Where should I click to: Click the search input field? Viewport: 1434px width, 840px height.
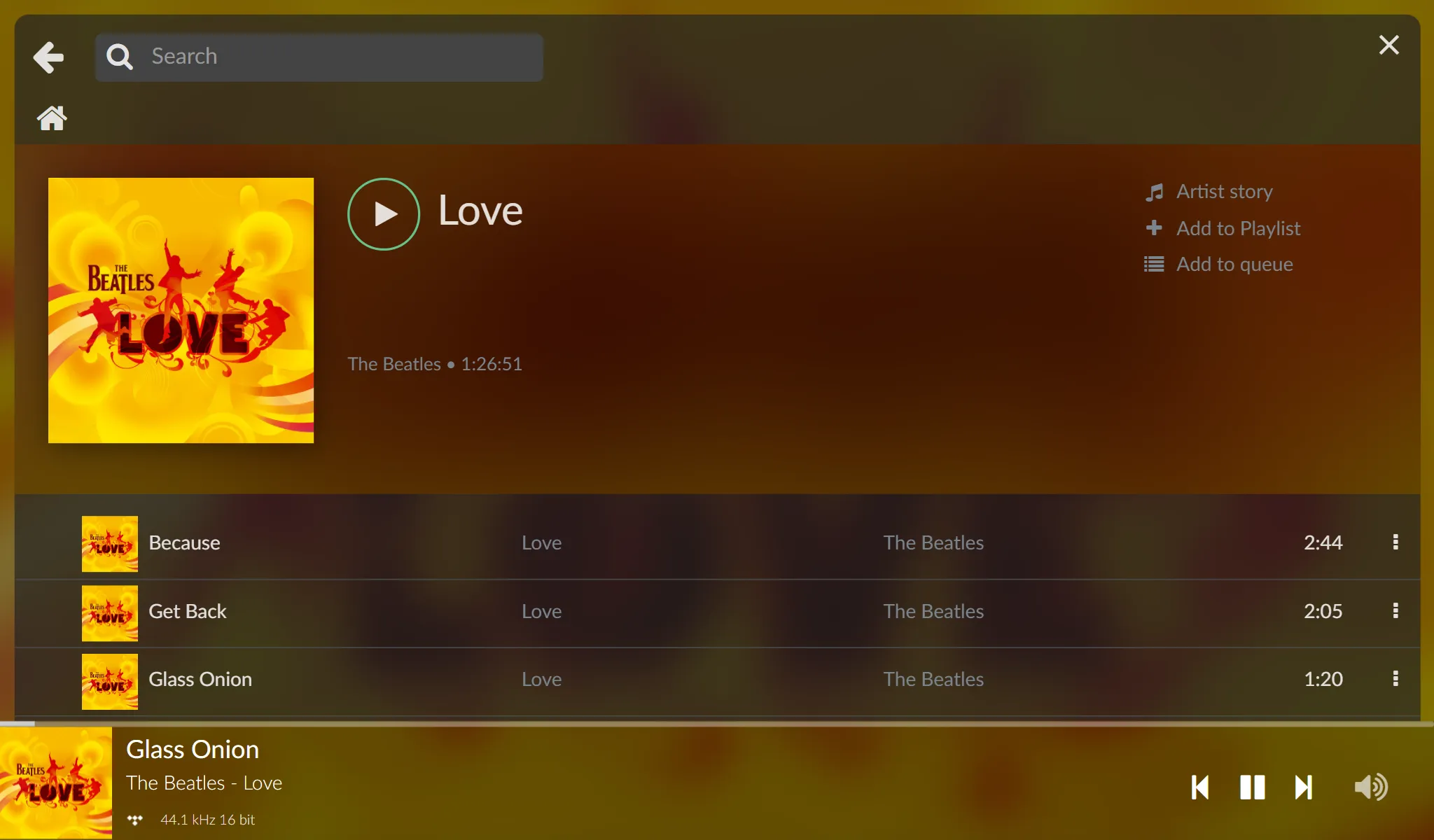(x=319, y=55)
